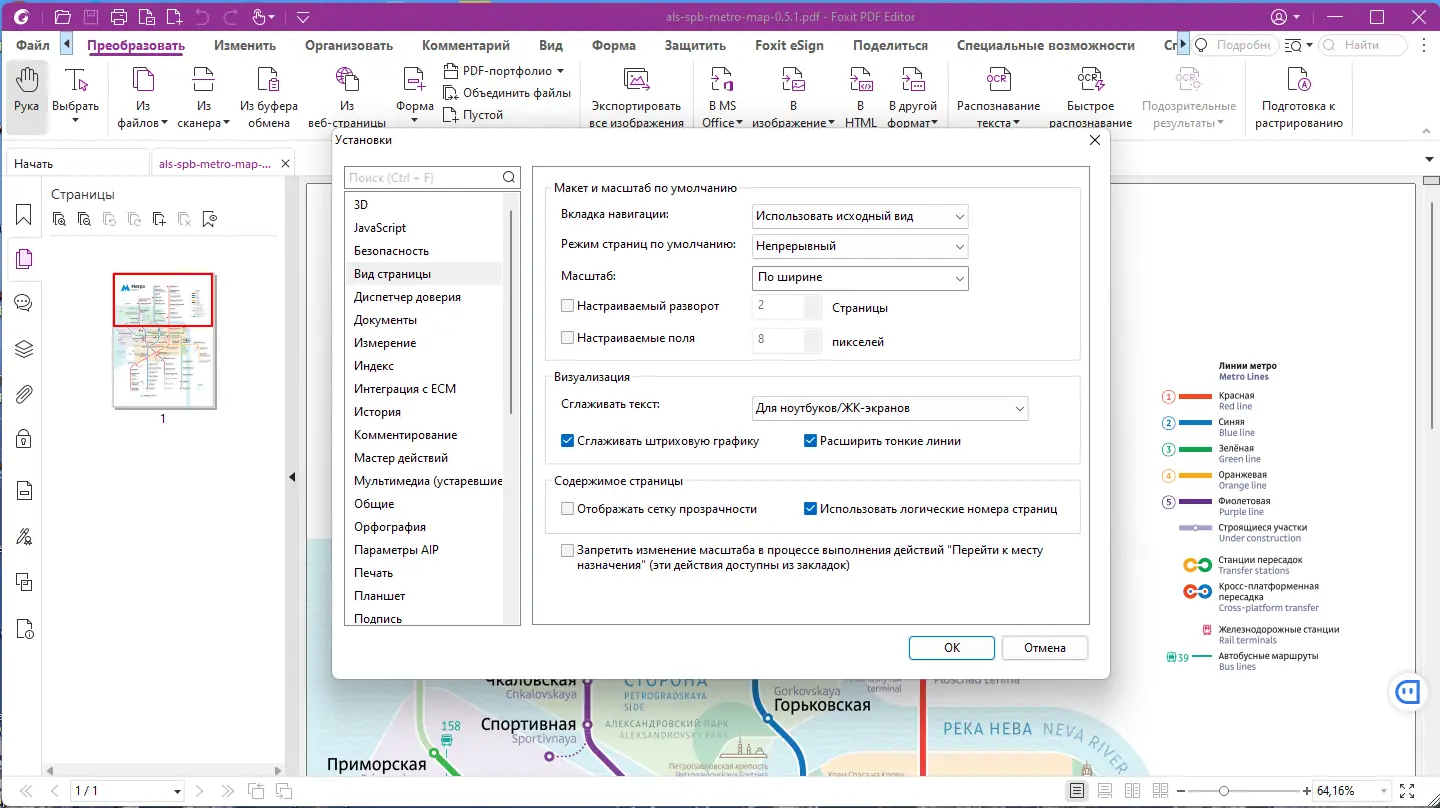Select Безопасность in settings list
The height and width of the screenshot is (808, 1440).
click(x=391, y=251)
